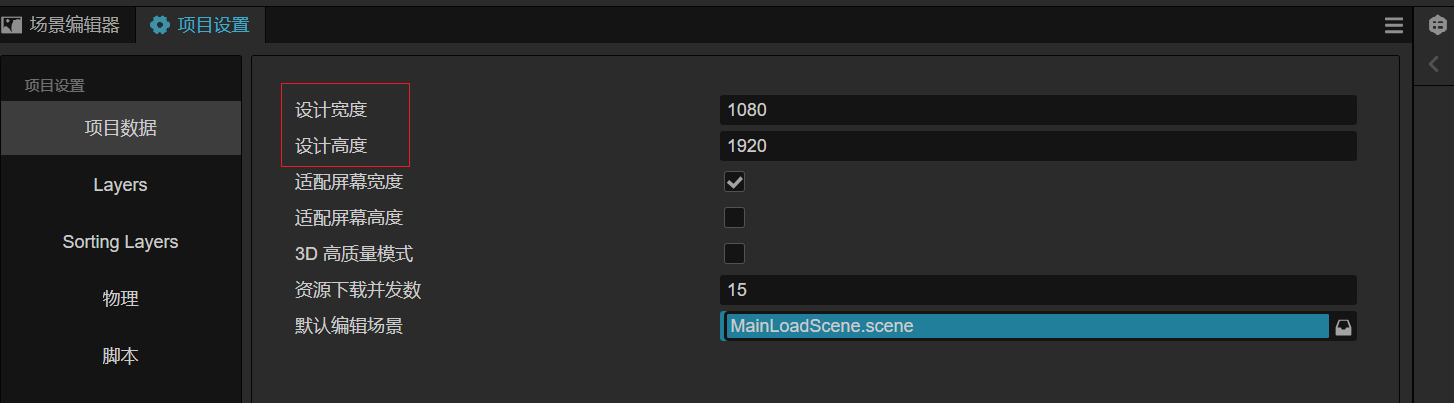Click the 资源下载并发数 field showing 15
This screenshot has width=1454, height=403.
coord(1037,290)
